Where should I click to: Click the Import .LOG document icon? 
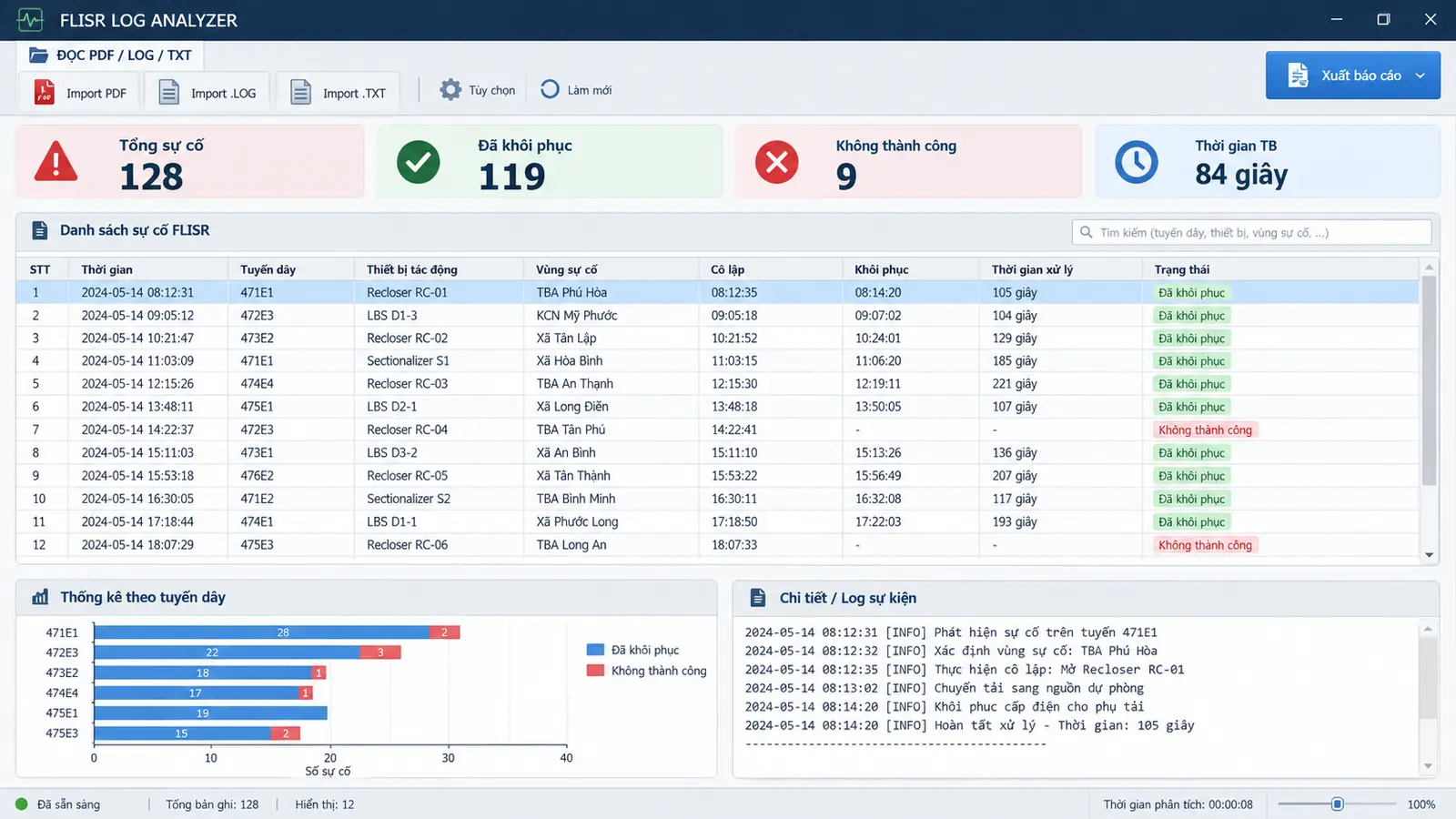click(168, 92)
